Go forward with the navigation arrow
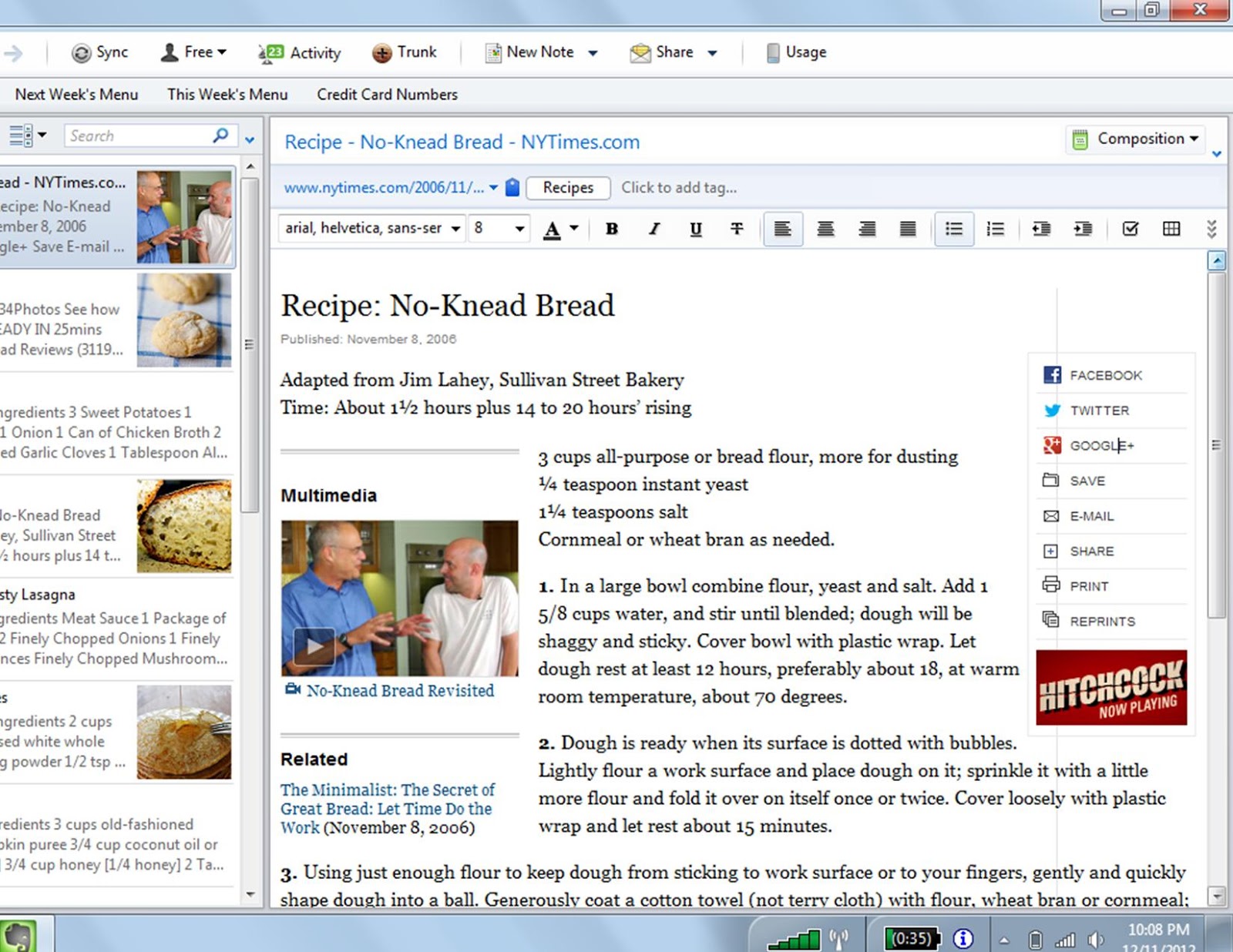The image size is (1233, 952). [13, 52]
